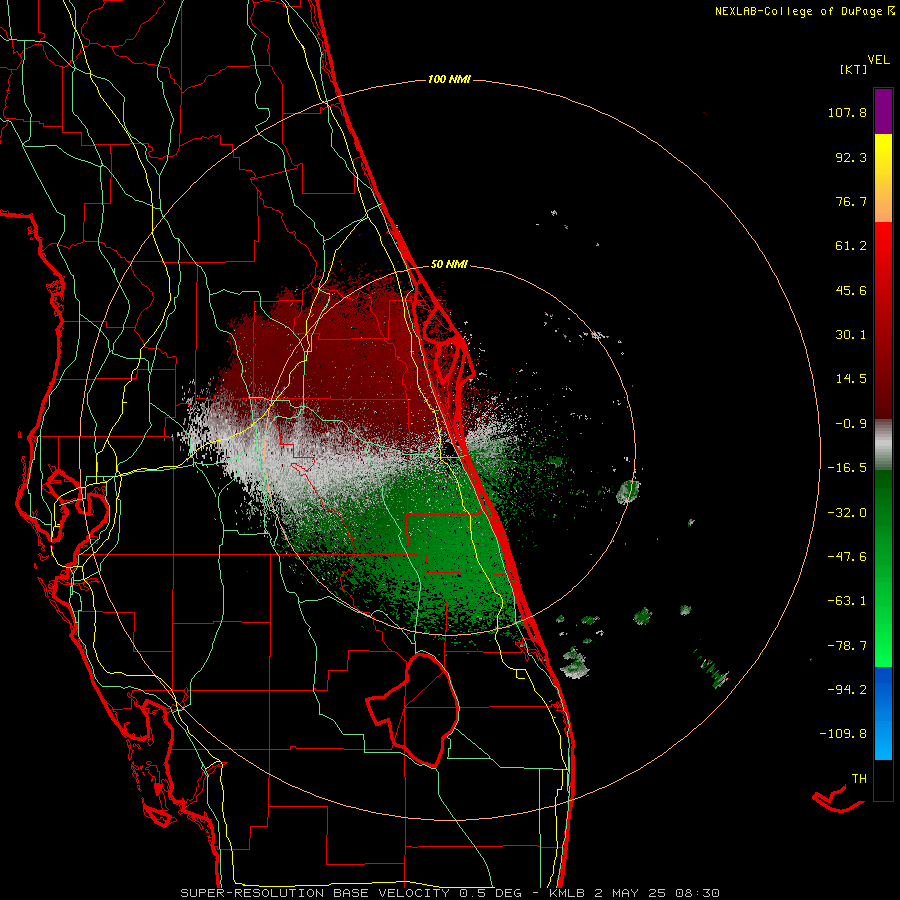Image resolution: width=900 pixels, height=900 pixels.
Task: Click the 50 NMI range ring label
Action: pos(449,264)
